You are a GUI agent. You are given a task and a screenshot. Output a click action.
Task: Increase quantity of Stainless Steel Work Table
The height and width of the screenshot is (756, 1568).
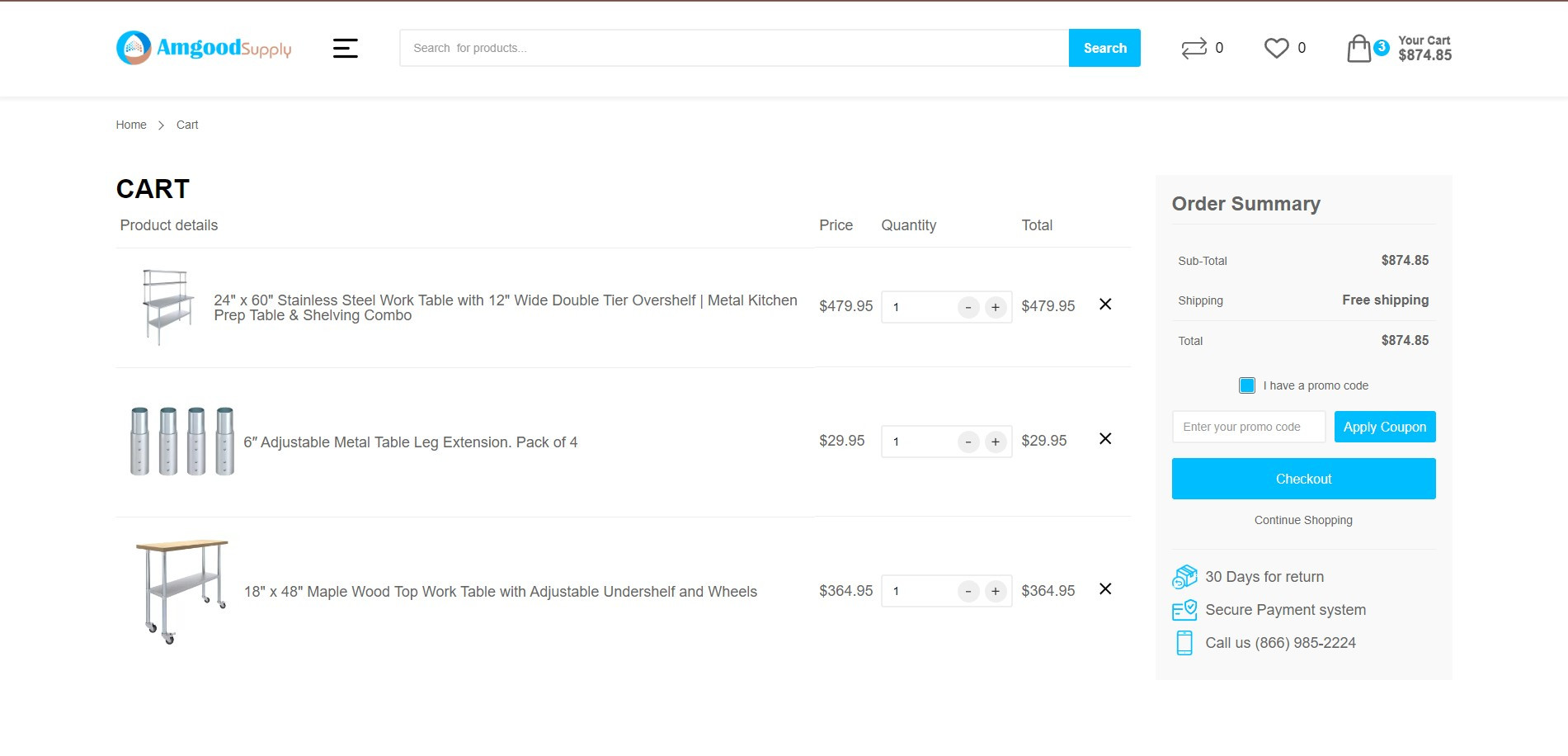(x=996, y=308)
